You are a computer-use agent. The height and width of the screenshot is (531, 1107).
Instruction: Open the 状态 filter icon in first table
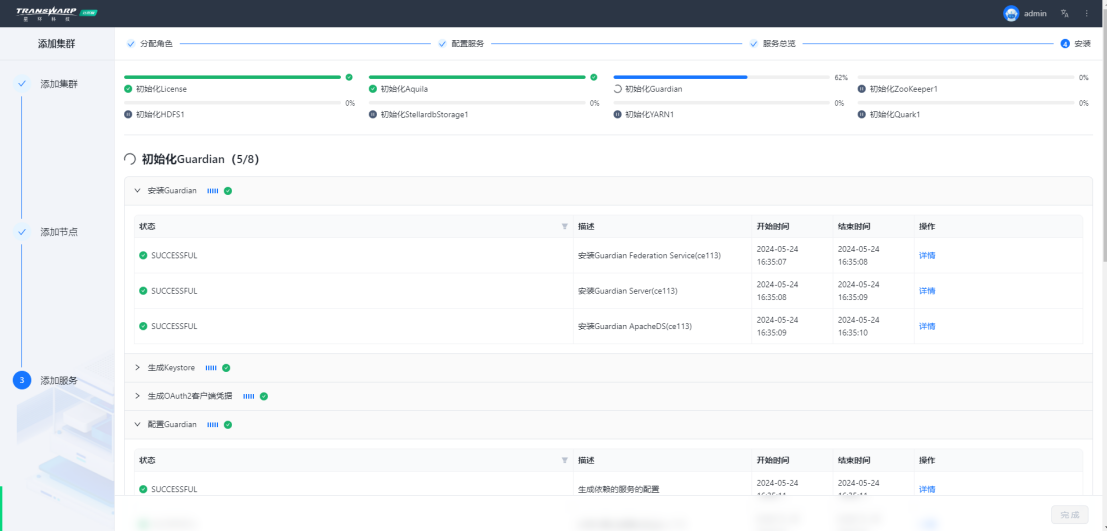[564, 227]
